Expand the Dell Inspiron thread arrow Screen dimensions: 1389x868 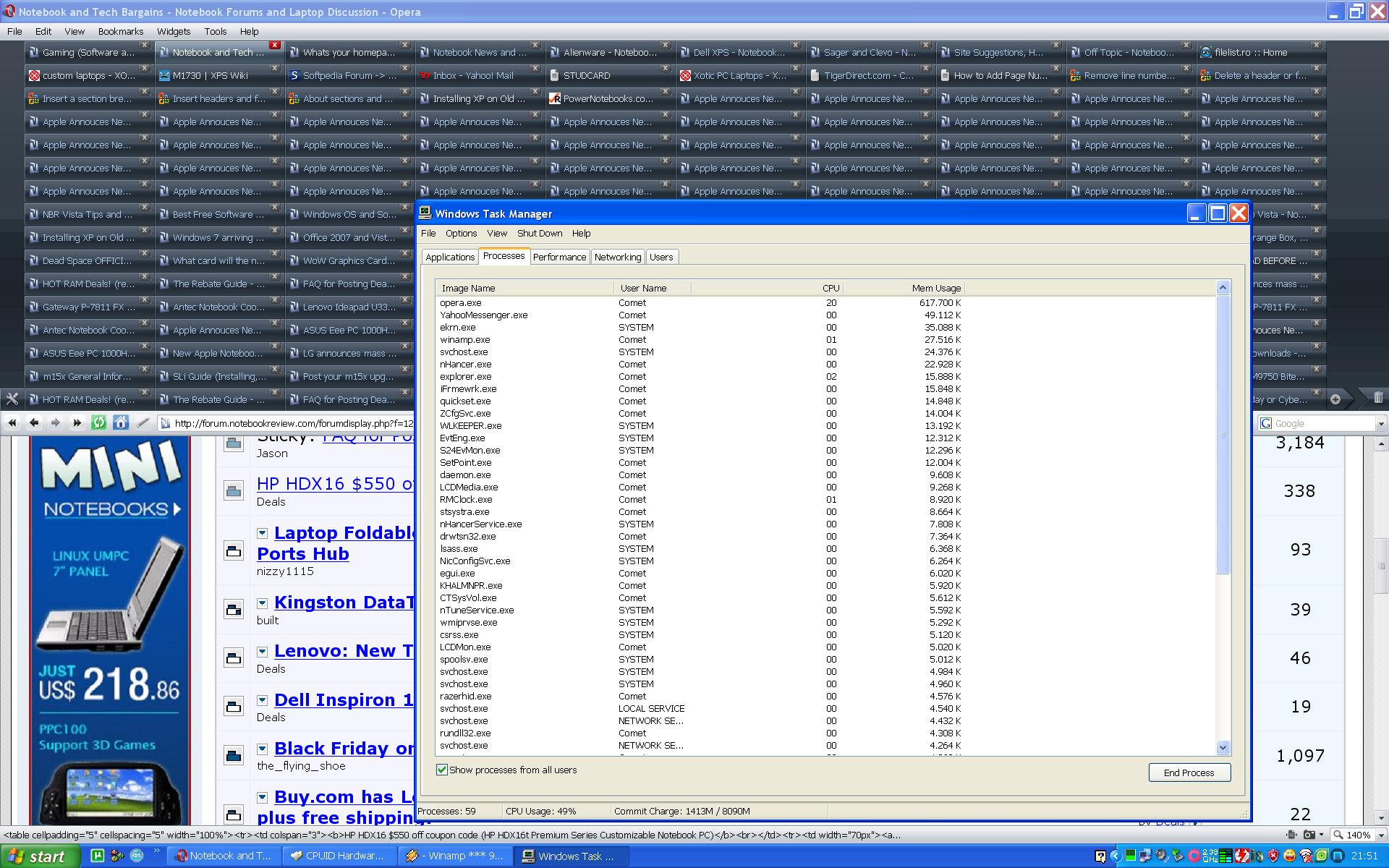tap(262, 700)
